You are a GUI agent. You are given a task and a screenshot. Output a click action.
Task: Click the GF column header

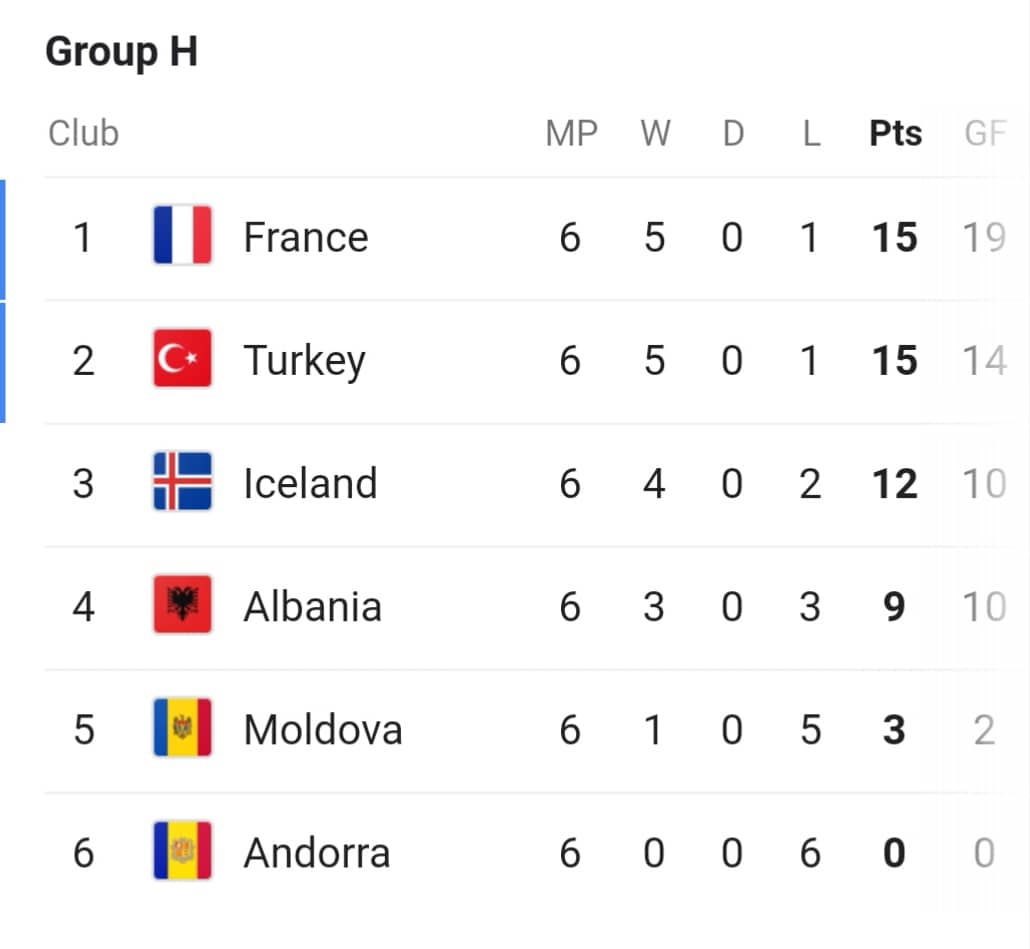point(985,133)
